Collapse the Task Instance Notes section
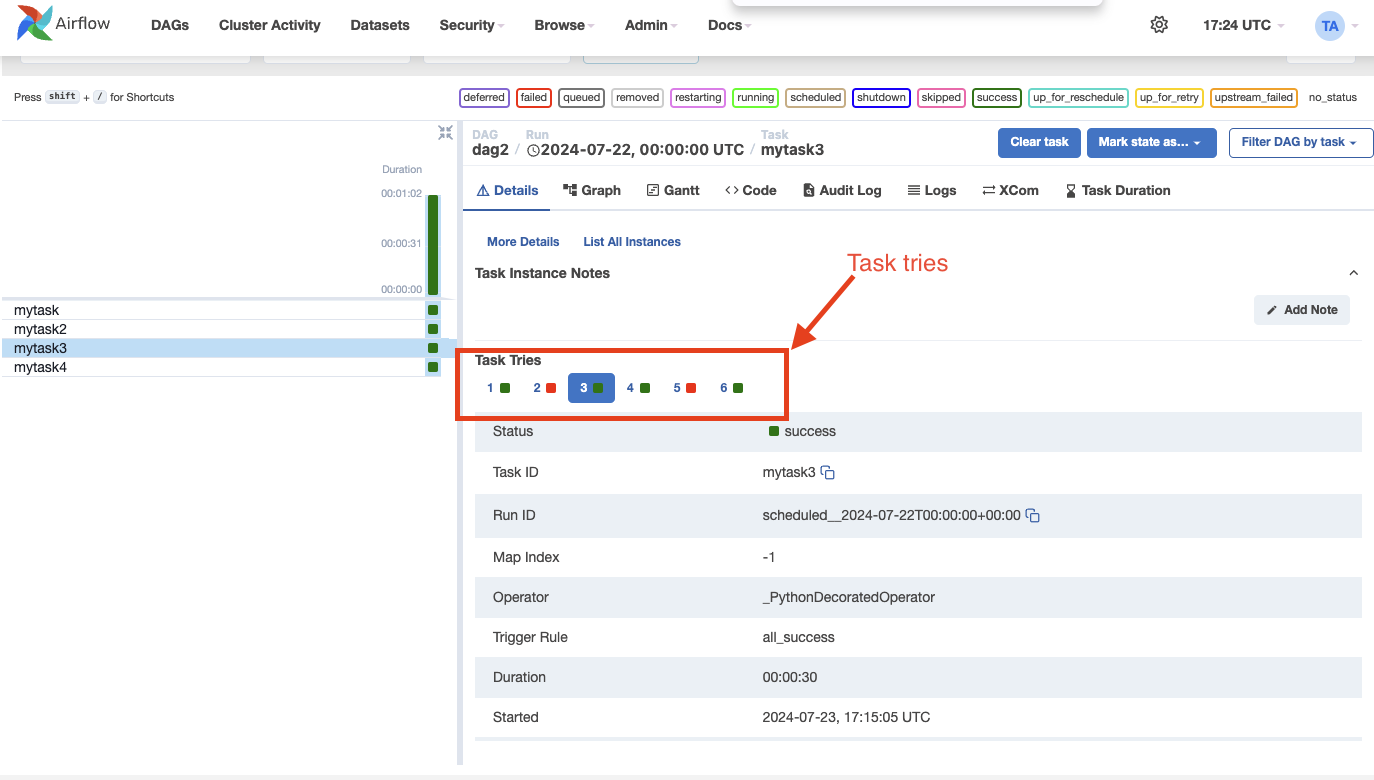 pos(1353,272)
